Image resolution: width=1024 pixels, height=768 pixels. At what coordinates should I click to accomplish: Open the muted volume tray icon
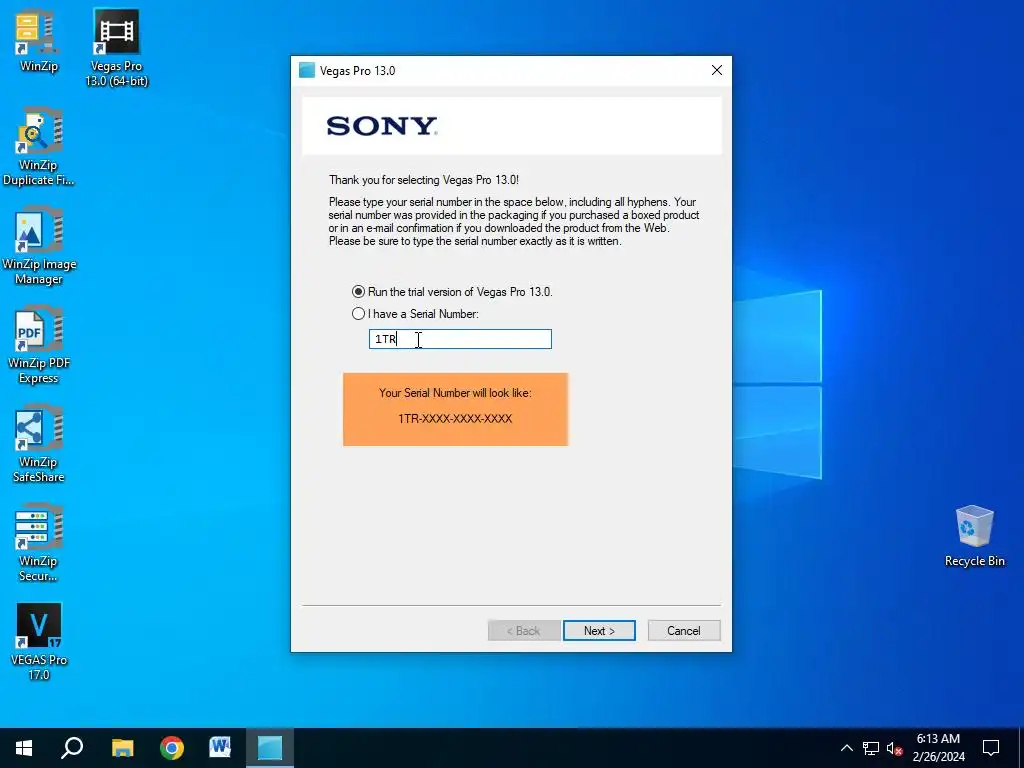pyautogui.click(x=894, y=748)
